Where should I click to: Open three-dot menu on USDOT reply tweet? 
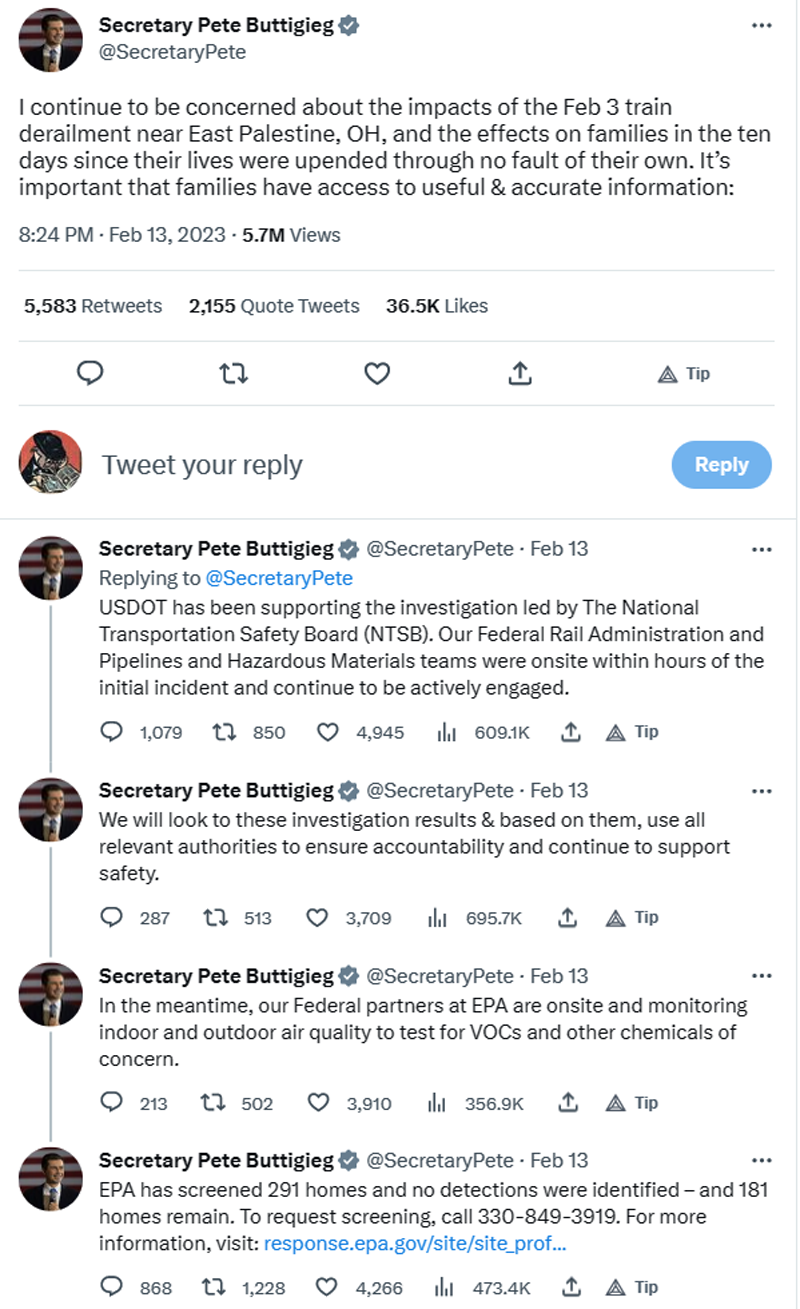(x=762, y=549)
